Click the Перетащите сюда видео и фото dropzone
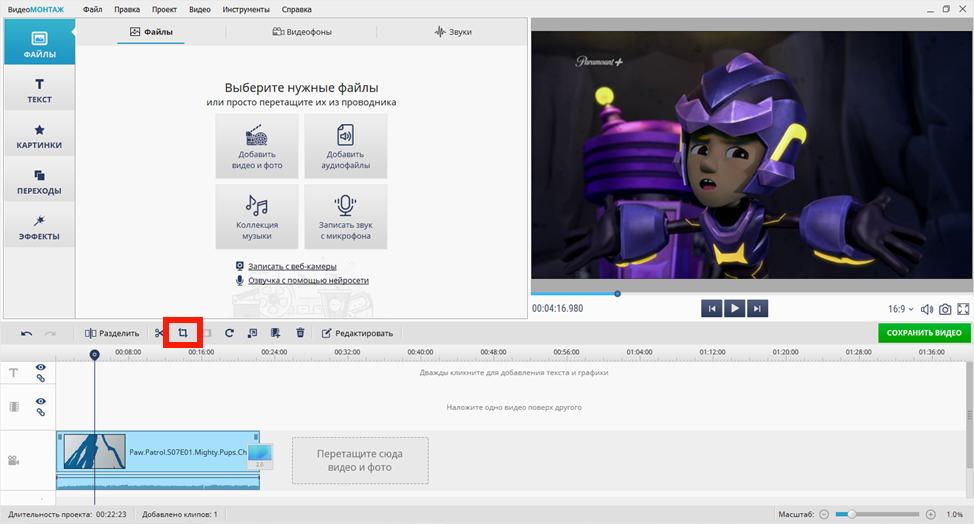974x524 pixels. (360, 461)
